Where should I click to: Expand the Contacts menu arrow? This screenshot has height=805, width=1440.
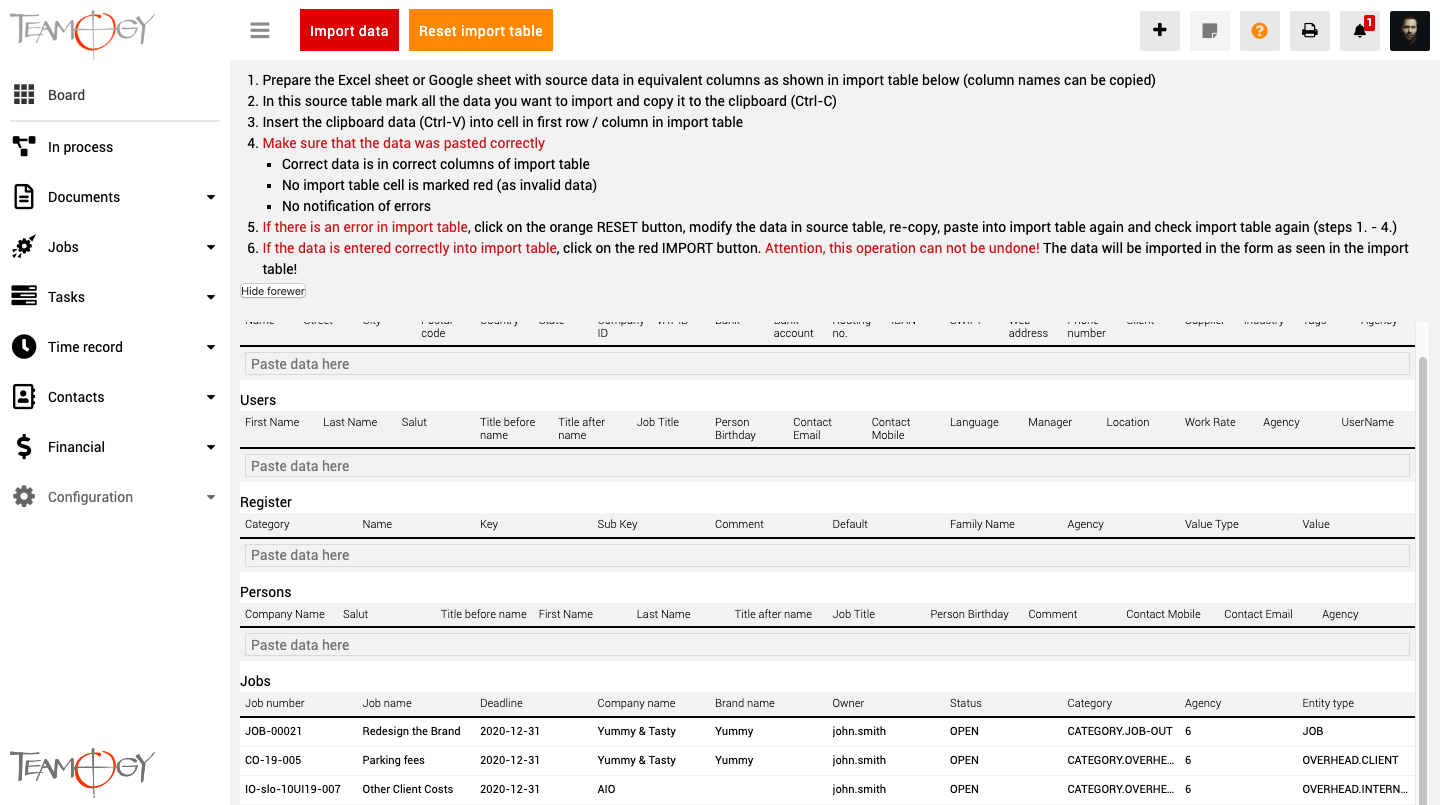(x=211, y=397)
